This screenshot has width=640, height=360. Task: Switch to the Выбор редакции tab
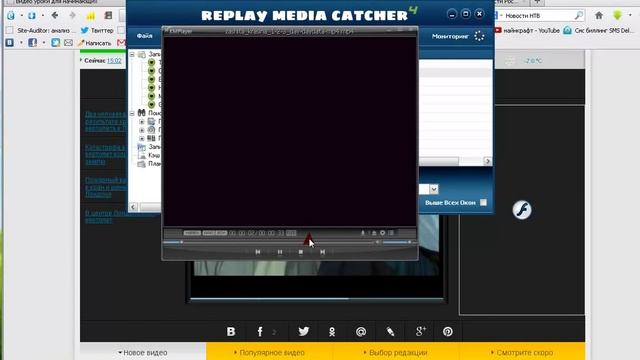tap(396, 352)
